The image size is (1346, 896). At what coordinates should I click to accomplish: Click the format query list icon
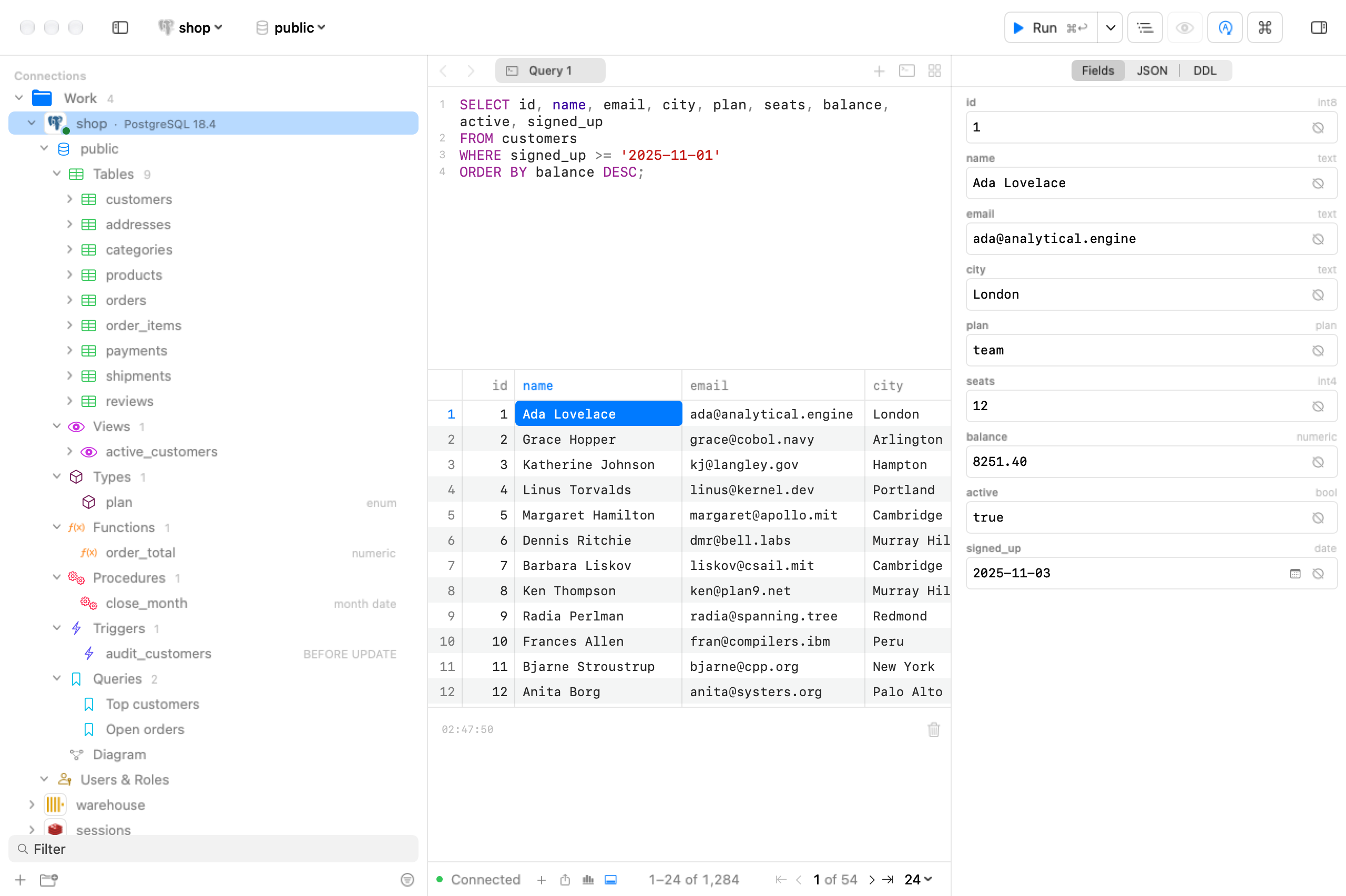click(1145, 27)
